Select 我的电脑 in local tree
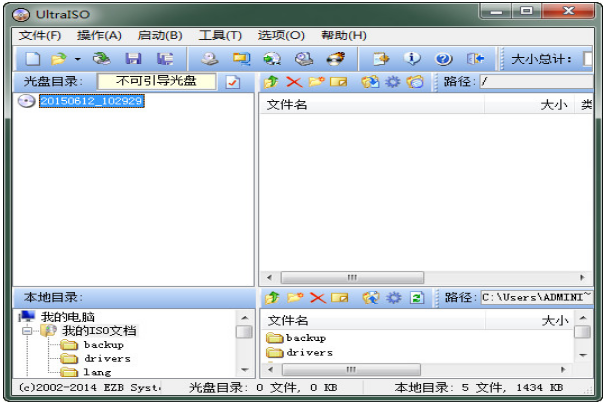 tap(68, 317)
